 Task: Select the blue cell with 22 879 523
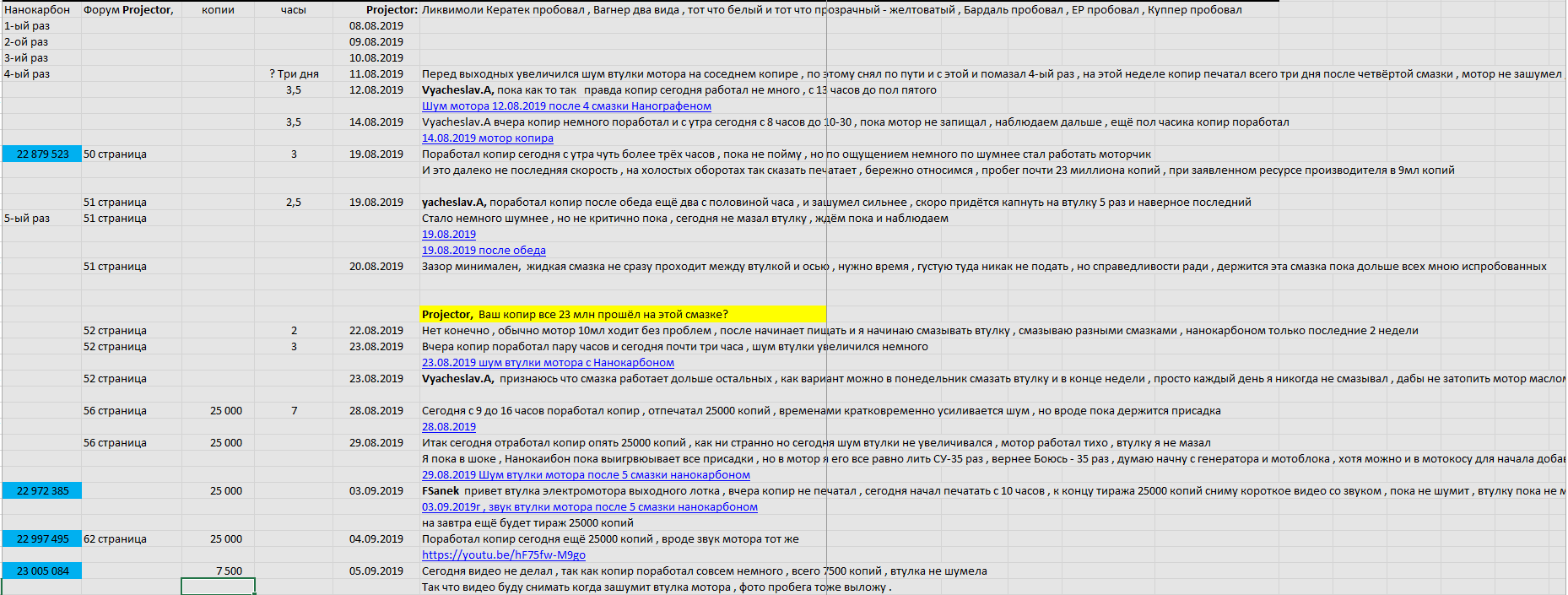(x=42, y=154)
